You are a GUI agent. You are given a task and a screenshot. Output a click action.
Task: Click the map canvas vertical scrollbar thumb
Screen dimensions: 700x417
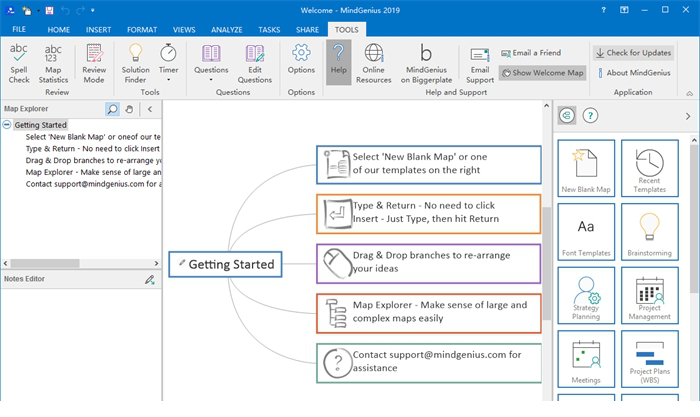(x=546, y=263)
